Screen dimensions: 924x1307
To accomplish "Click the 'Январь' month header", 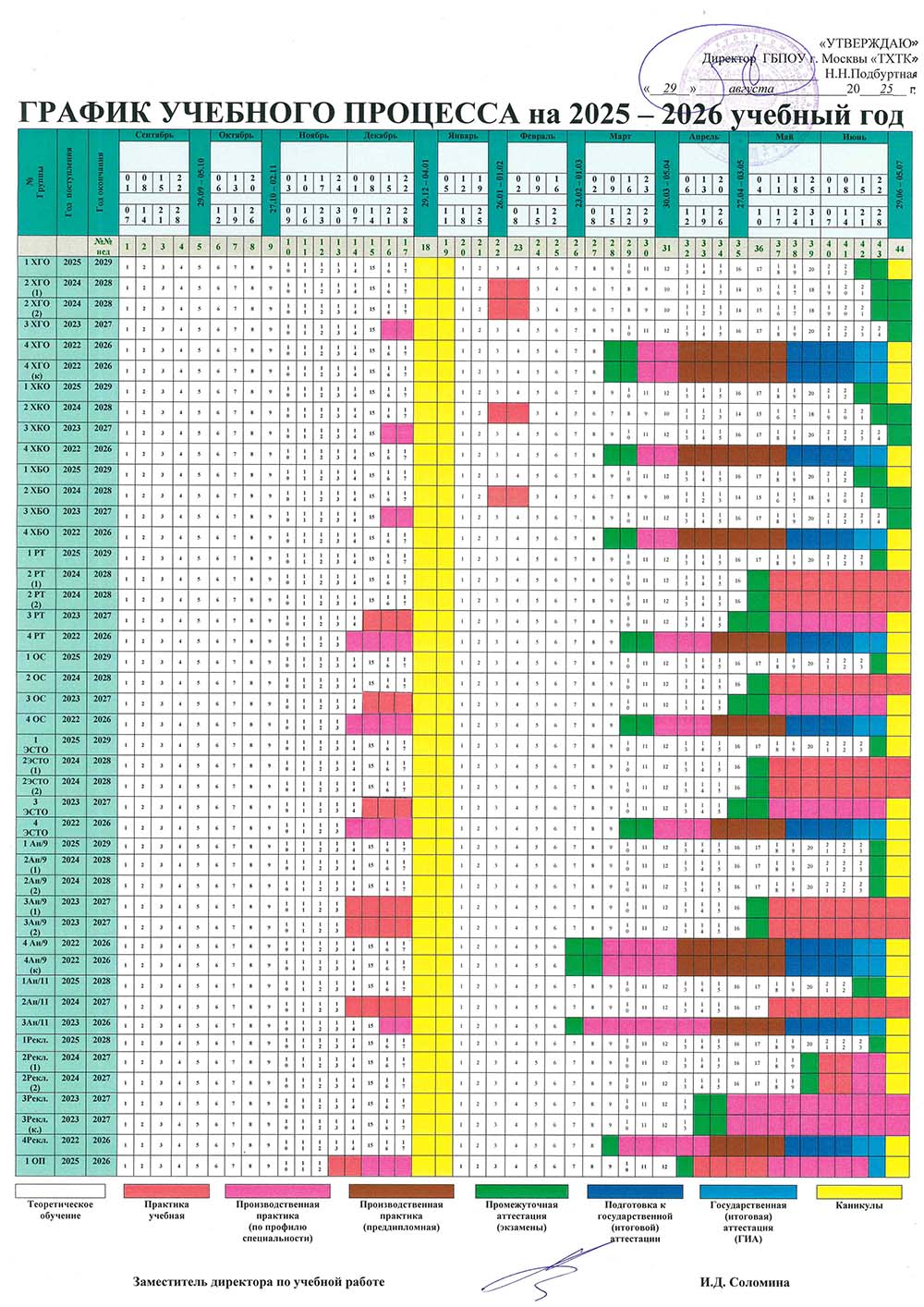I will 463,136.
